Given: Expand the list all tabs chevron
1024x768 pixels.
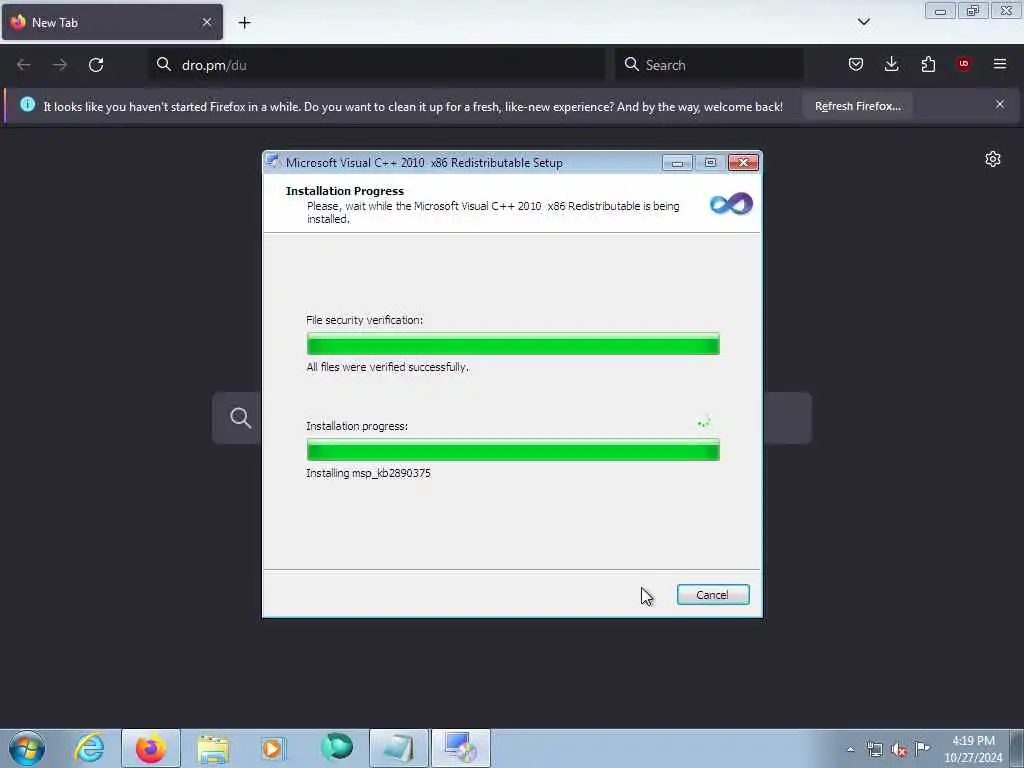Looking at the screenshot, I should [863, 22].
